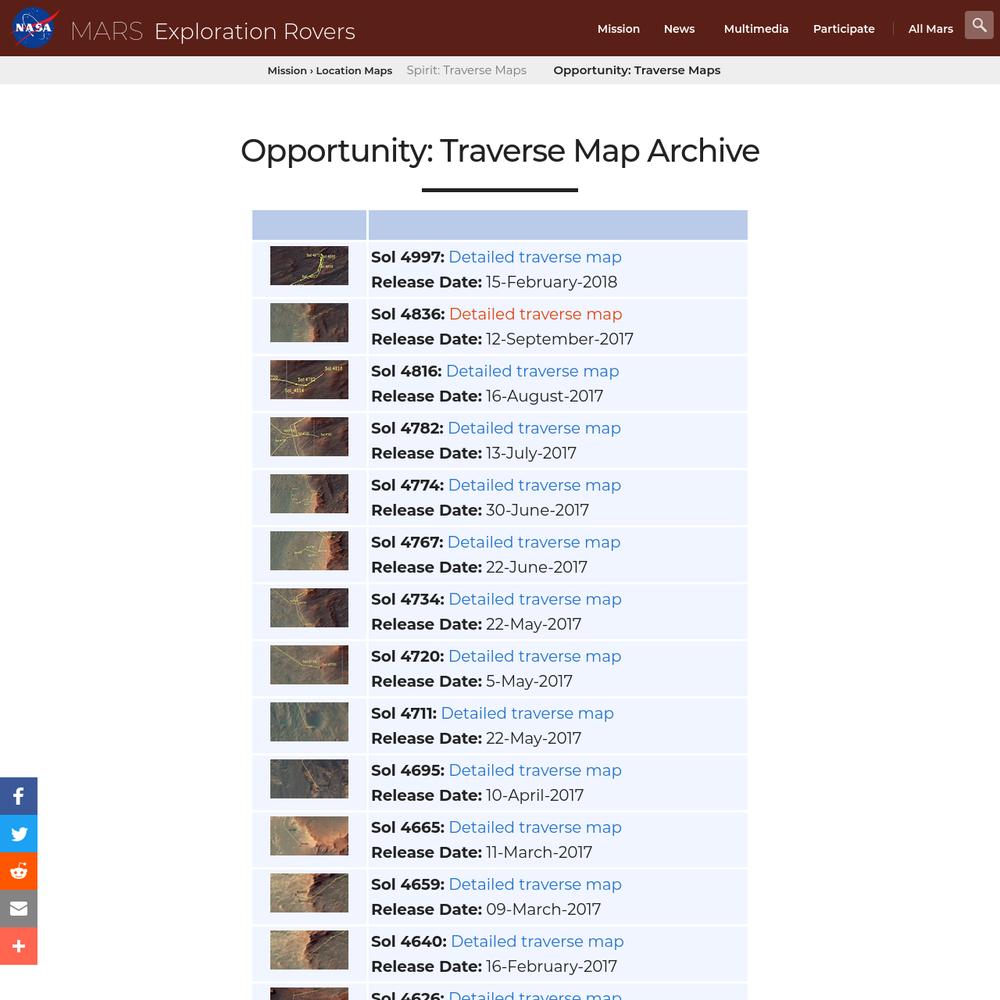Viewport: 1000px width, 1000px height.
Task: Open the News menu
Action: point(679,29)
